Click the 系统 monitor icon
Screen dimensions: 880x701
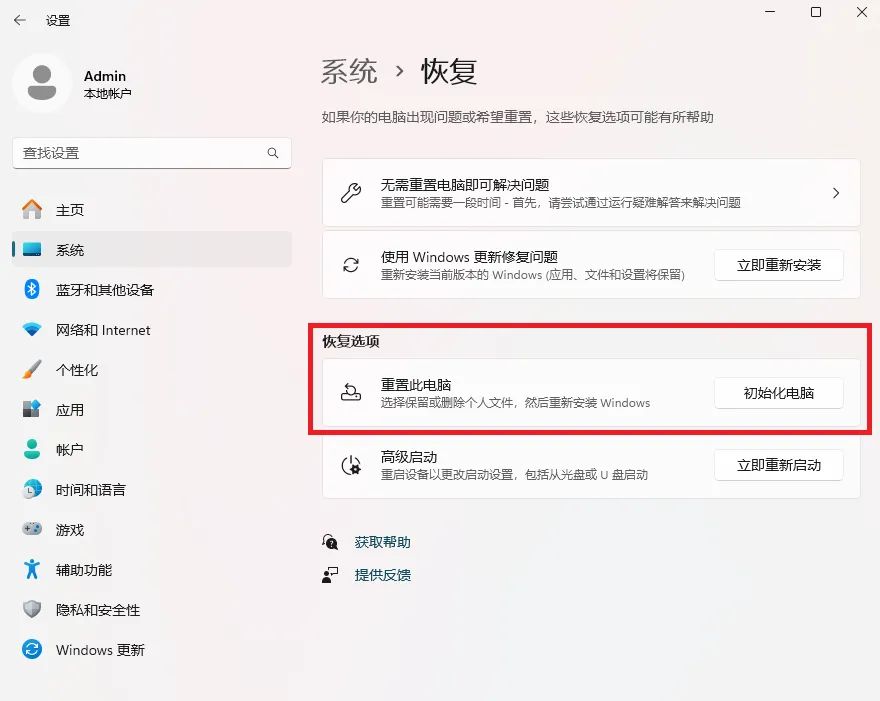click(x=32, y=249)
